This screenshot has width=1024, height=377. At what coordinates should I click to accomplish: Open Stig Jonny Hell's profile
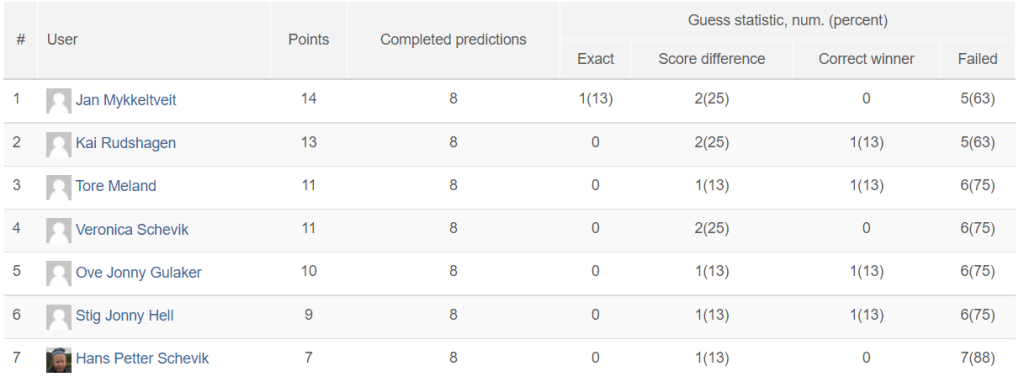[x=125, y=316]
